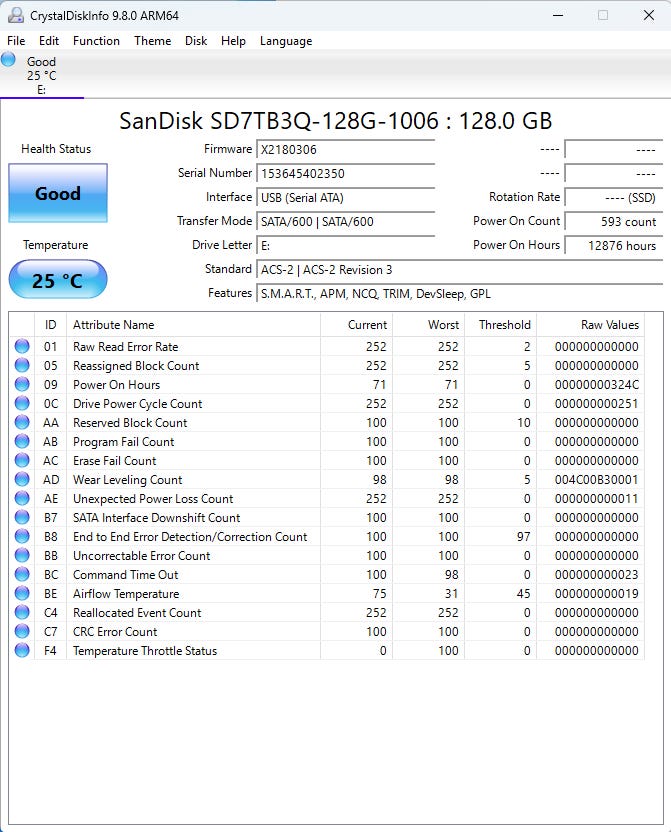Click the Firmware value field
The height and width of the screenshot is (832, 671).
tap(345, 150)
